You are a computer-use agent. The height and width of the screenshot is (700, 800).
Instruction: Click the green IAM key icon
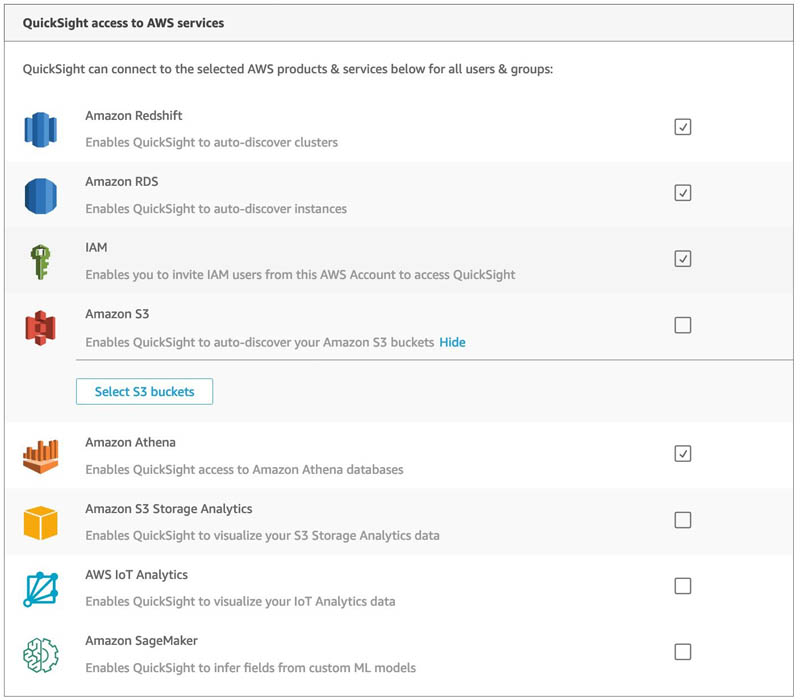click(40, 262)
